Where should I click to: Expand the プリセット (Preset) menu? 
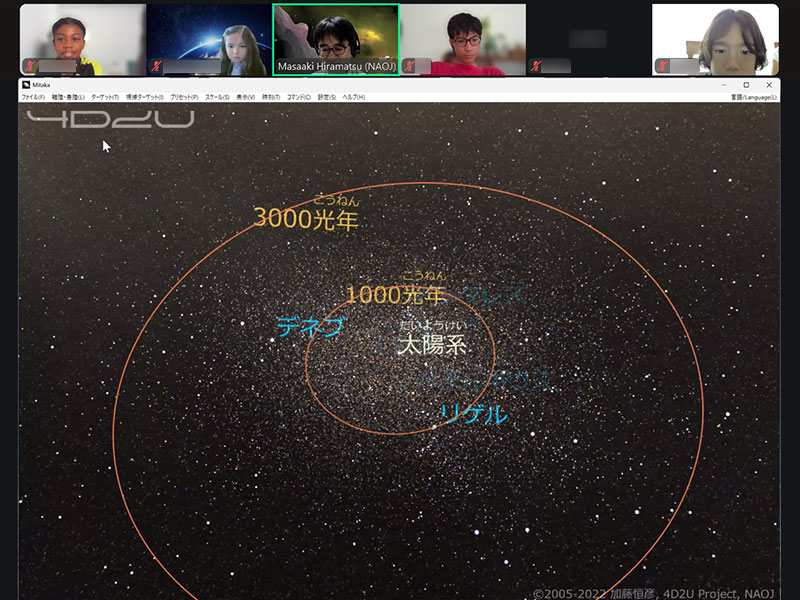pos(185,97)
